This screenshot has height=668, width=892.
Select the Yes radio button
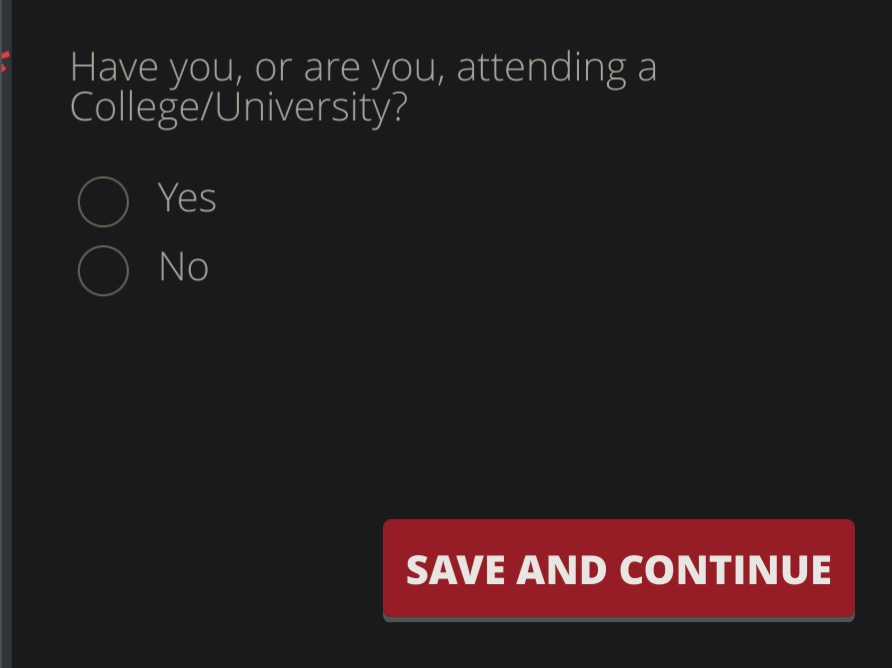point(103,202)
